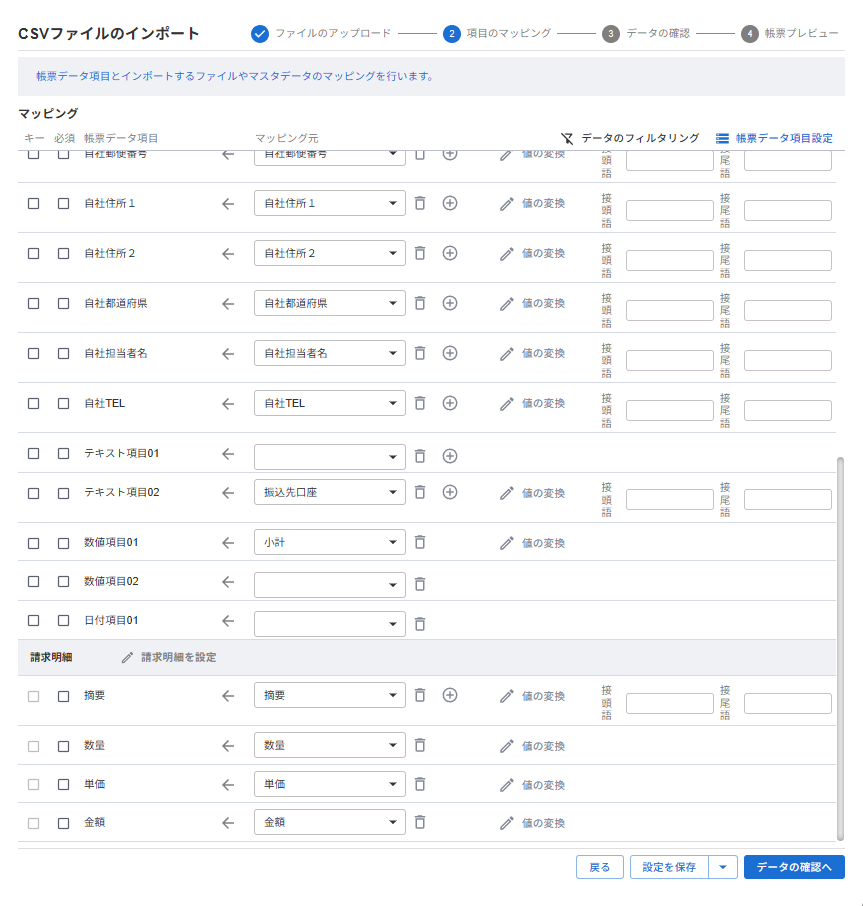The width and height of the screenshot is (863, 906).
Task: Check the キー checkbox for 自社住所2
Action: point(33,253)
